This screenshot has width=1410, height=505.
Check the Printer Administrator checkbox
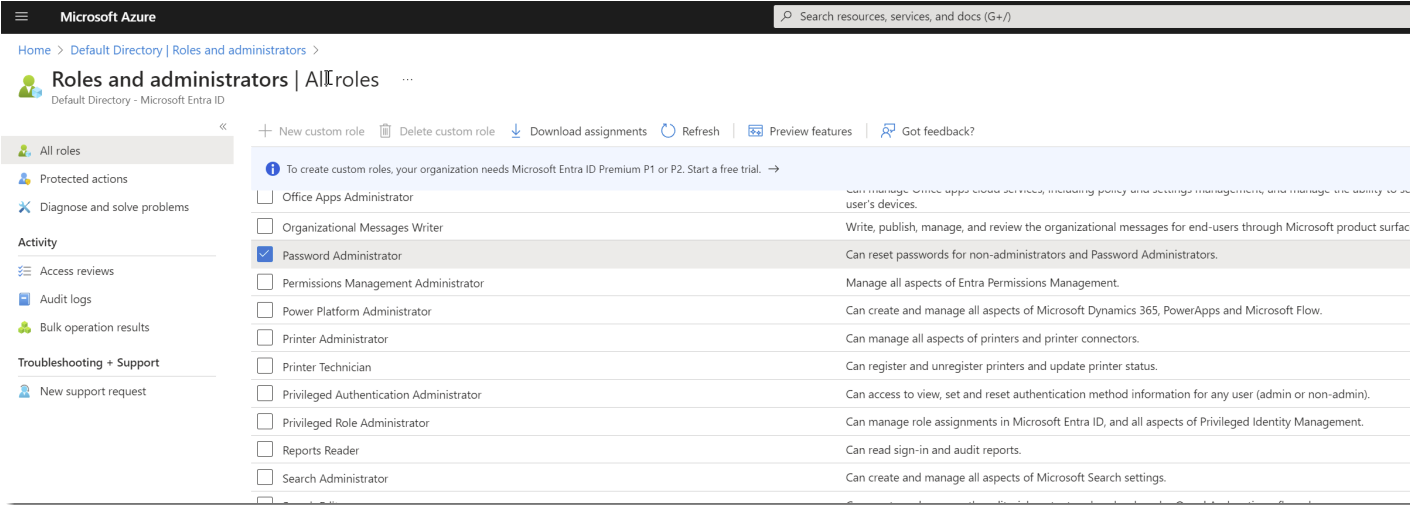(x=265, y=339)
